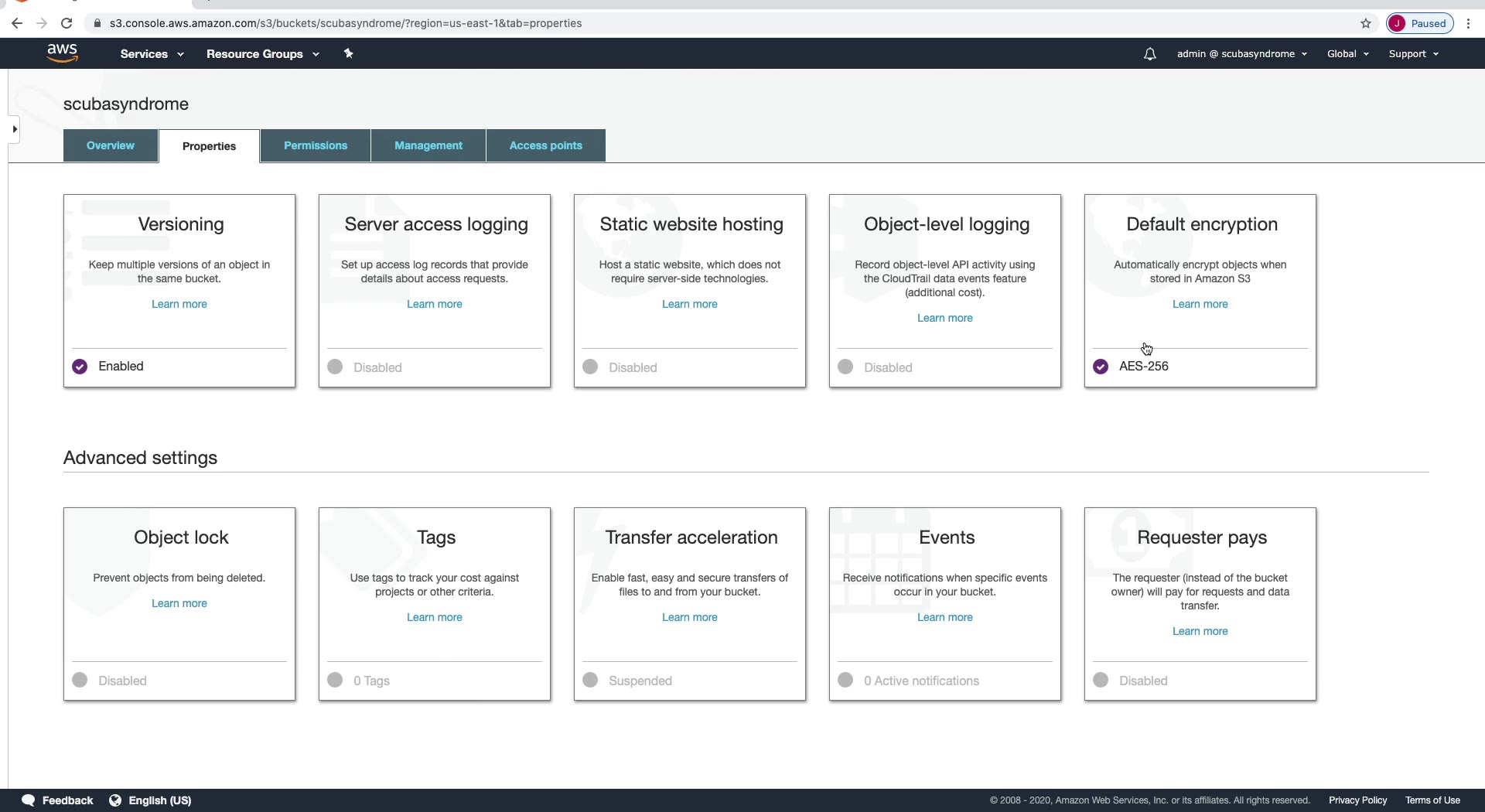Image resolution: width=1485 pixels, height=812 pixels.
Task: Open the Privacy Policy link
Action: (1357, 800)
